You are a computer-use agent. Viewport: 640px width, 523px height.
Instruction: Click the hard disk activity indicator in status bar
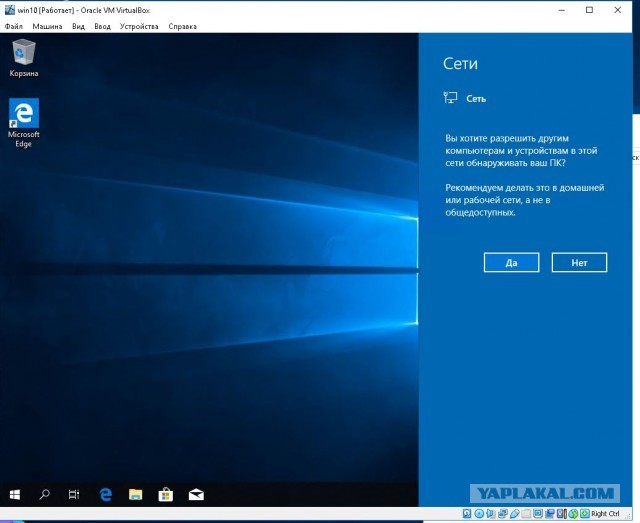click(467, 514)
